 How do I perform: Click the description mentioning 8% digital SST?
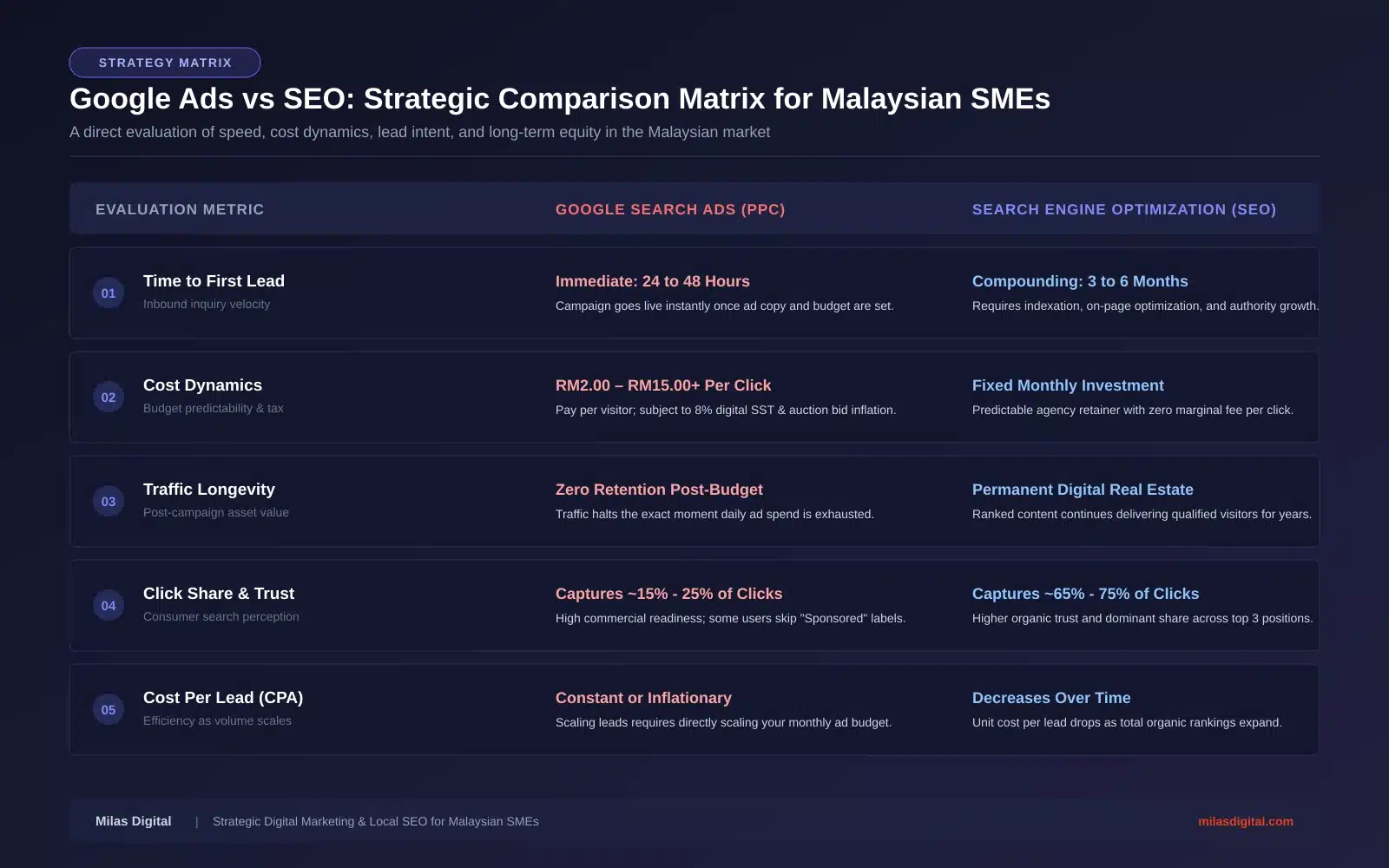726,410
